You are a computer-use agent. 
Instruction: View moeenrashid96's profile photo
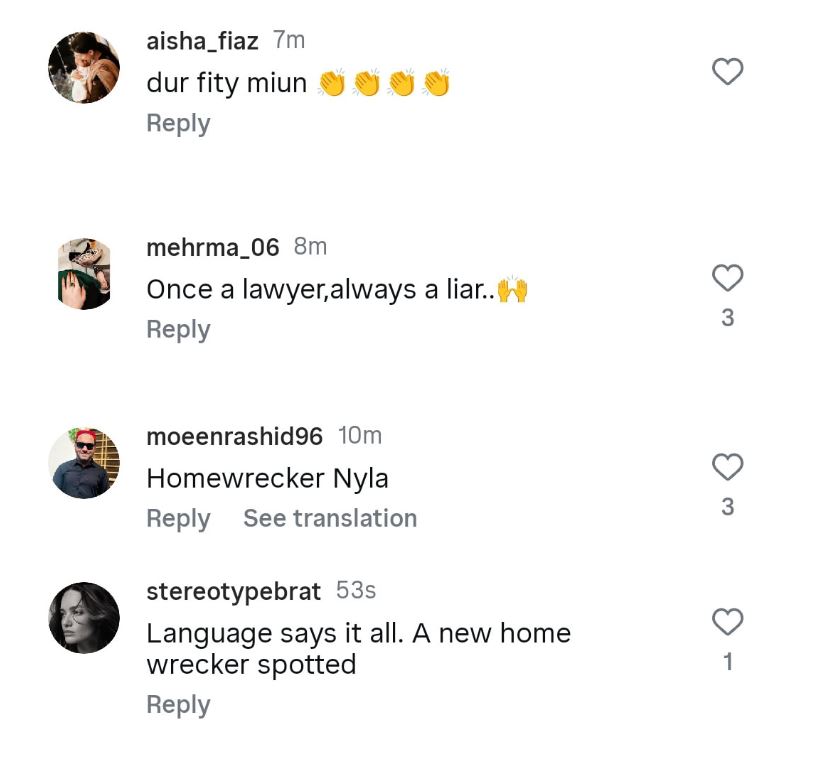point(84,463)
